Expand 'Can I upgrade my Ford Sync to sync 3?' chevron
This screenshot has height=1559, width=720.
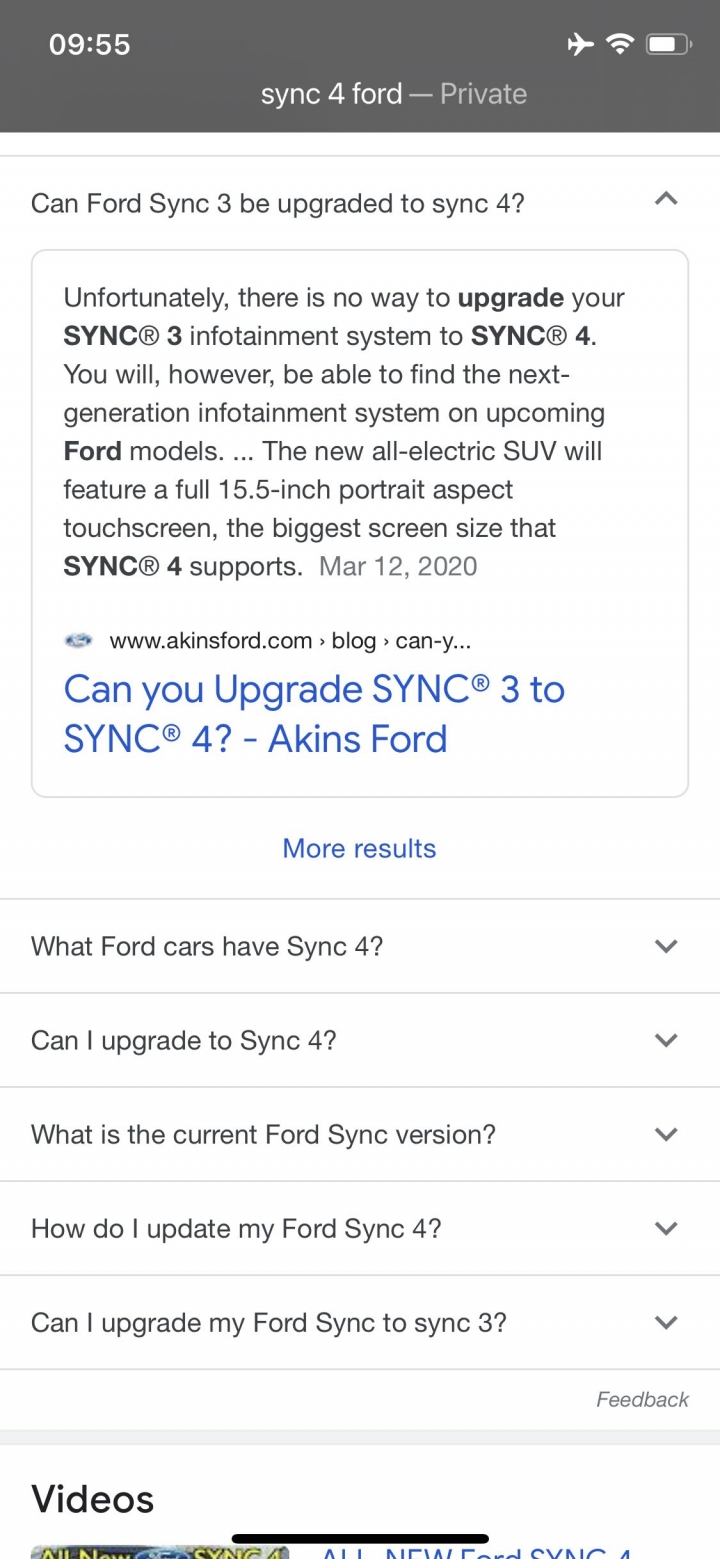pos(666,1323)
